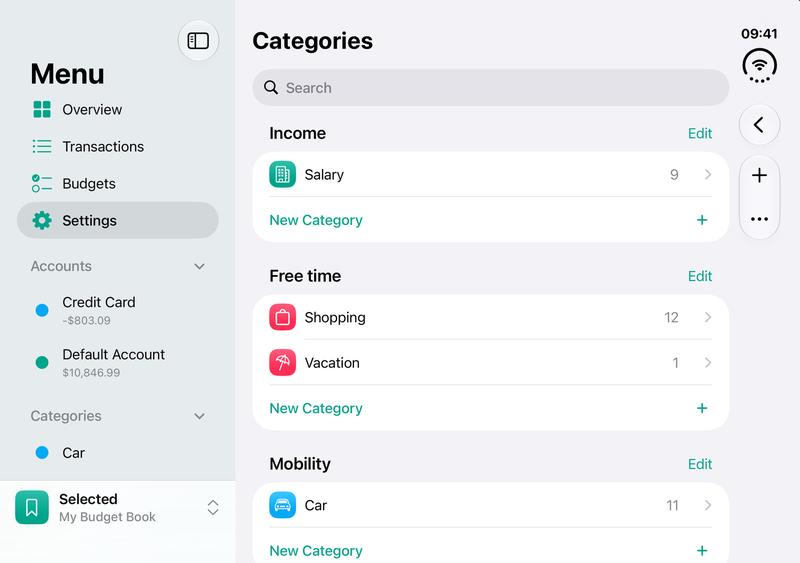Open the Shopping category row

coord(490,317)
